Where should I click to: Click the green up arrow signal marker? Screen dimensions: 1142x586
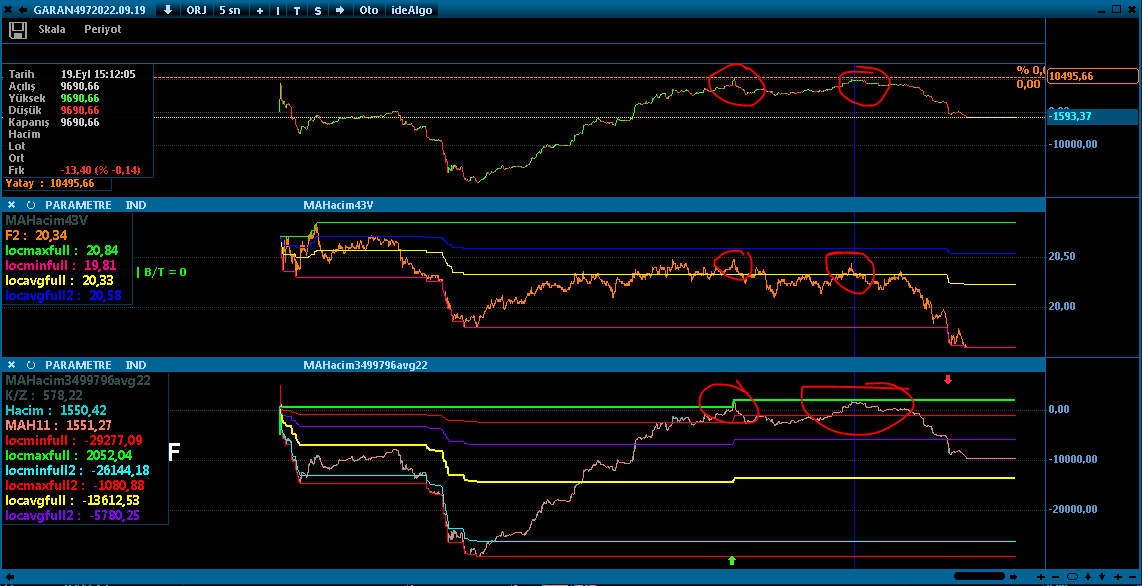733,560
